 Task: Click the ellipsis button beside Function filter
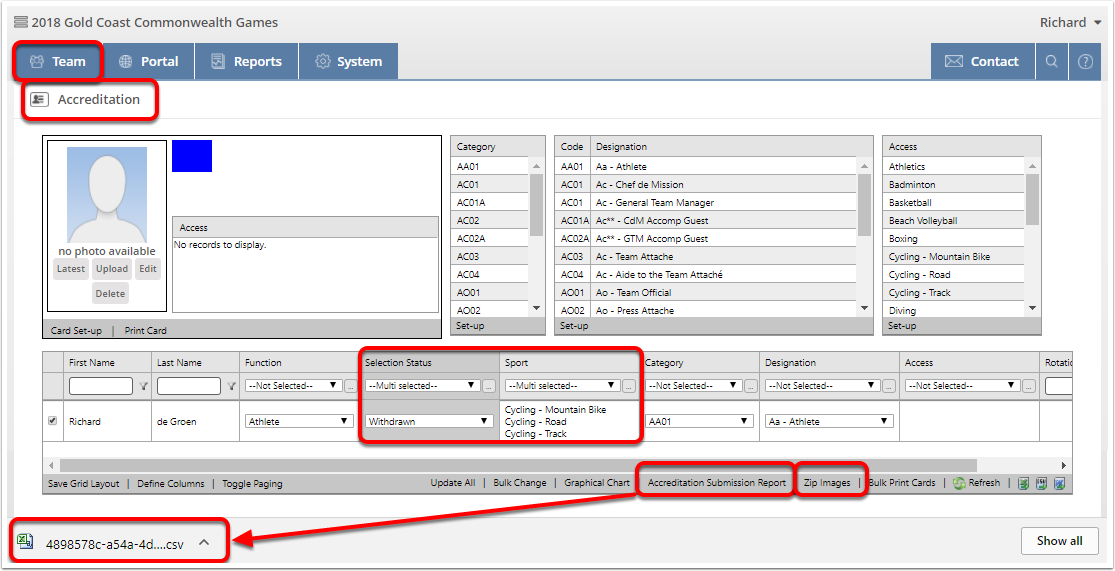tap(350, 386)
